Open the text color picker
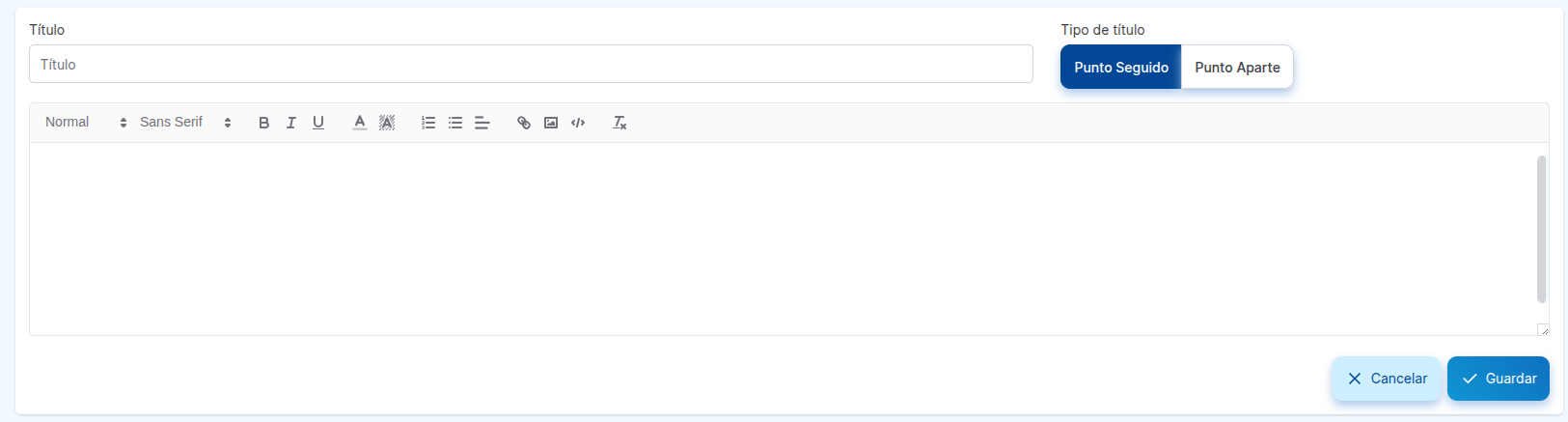The height and width of the screenshot is (422, 1568). click(x=359, y=123)
